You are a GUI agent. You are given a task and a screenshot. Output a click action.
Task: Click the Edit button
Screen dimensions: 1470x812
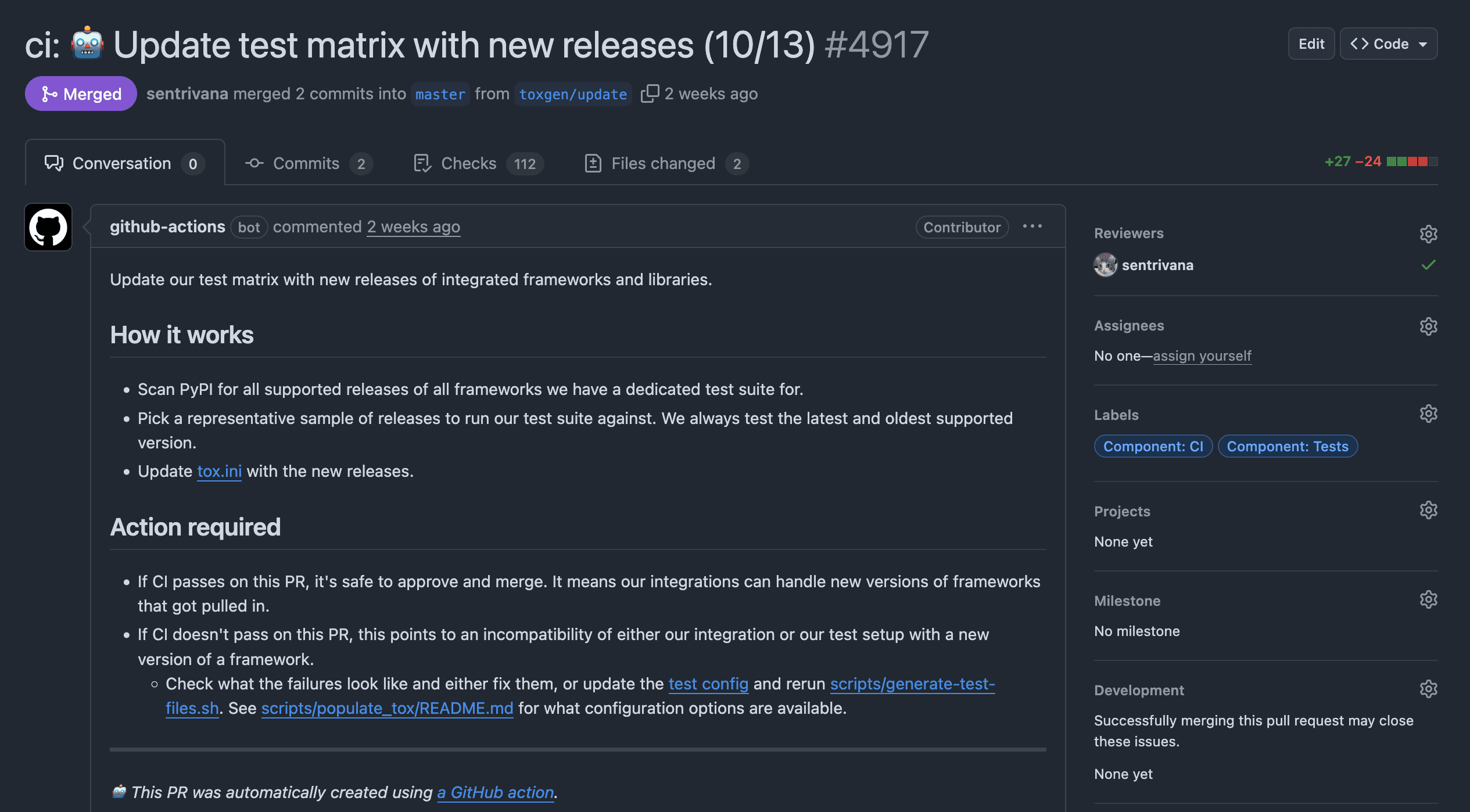[1311, 43]
